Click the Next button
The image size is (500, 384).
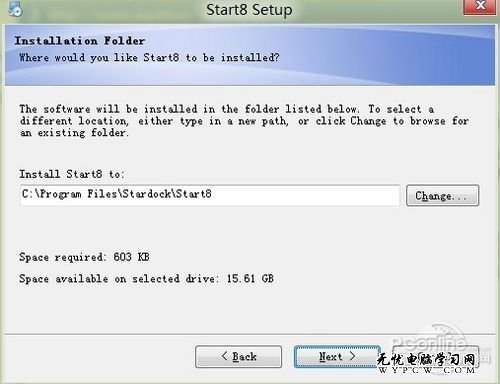click(x=337, y=357)
